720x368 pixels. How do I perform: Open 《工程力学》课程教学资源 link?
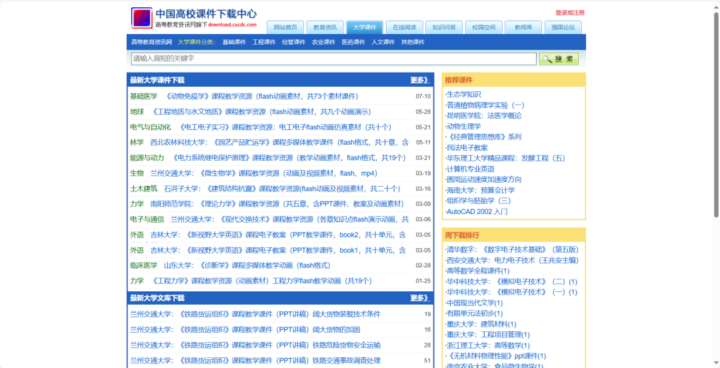pos(261,281)
